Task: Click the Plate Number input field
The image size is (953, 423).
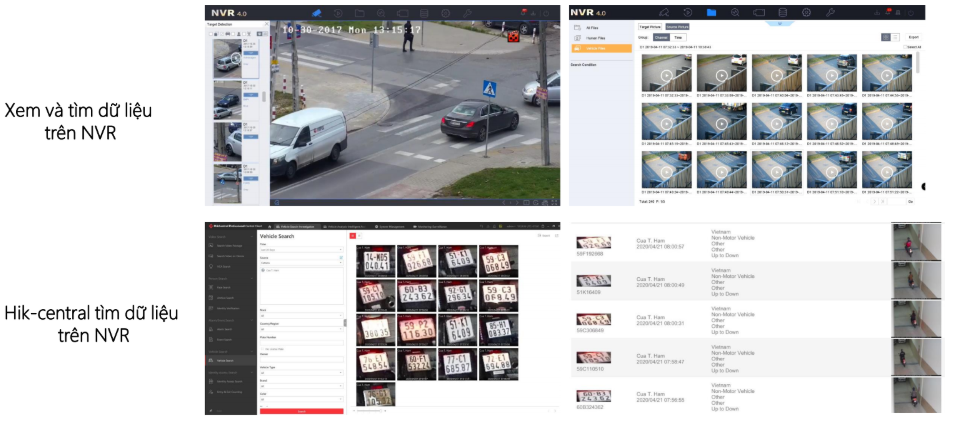Action: click(x=301, y=342)
